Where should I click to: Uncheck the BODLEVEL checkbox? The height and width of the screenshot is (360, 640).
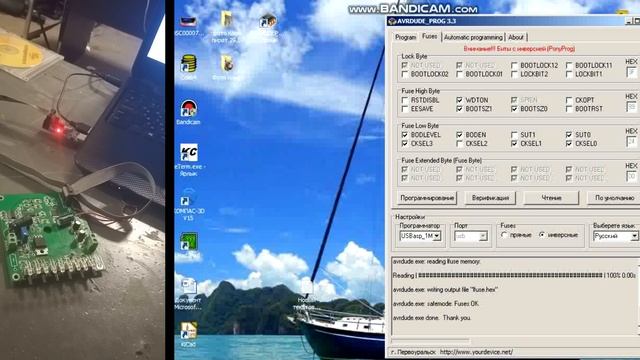(405, 135)
